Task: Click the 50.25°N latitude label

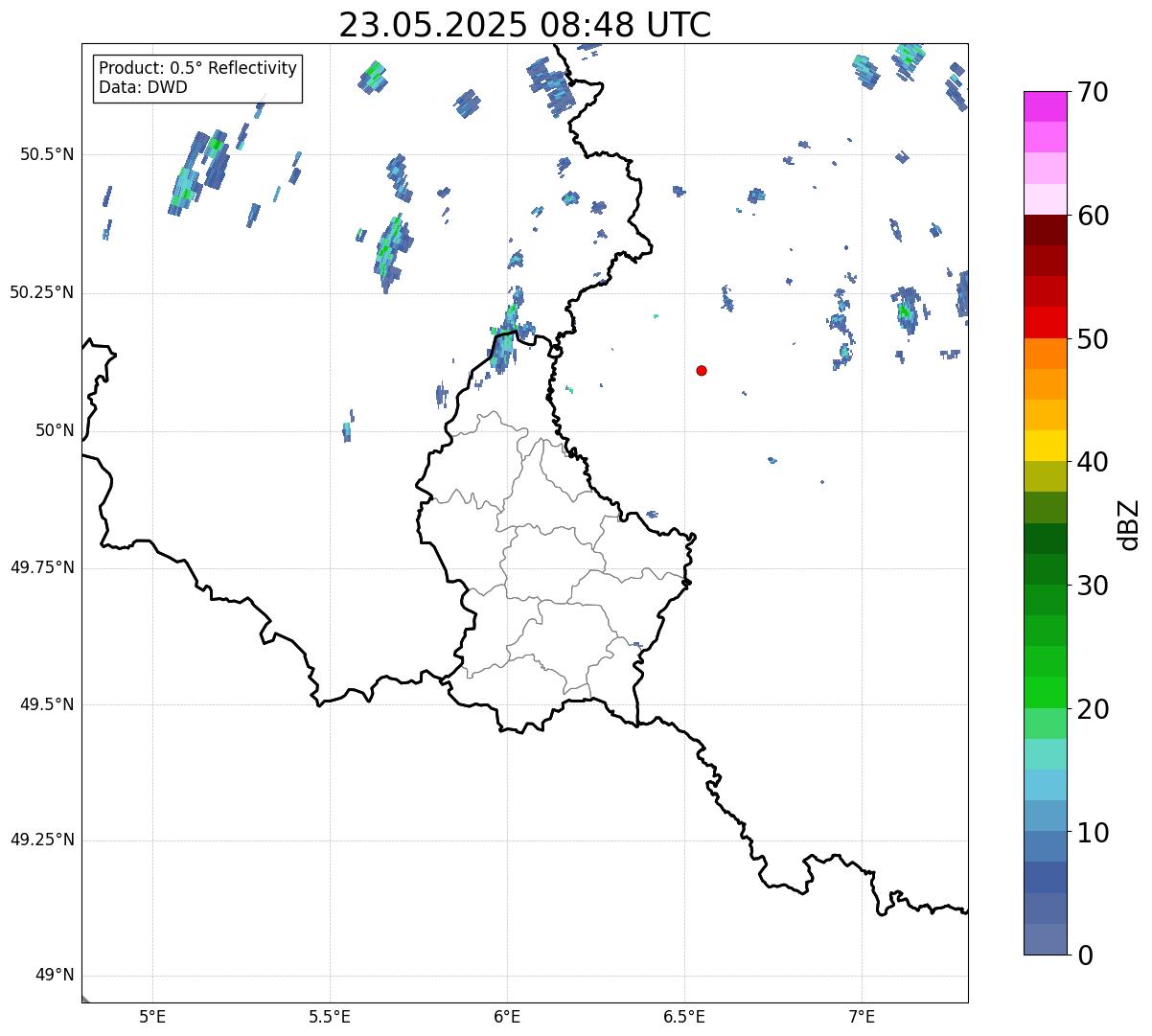Action: pyautogui.click(x=42, y=293)
